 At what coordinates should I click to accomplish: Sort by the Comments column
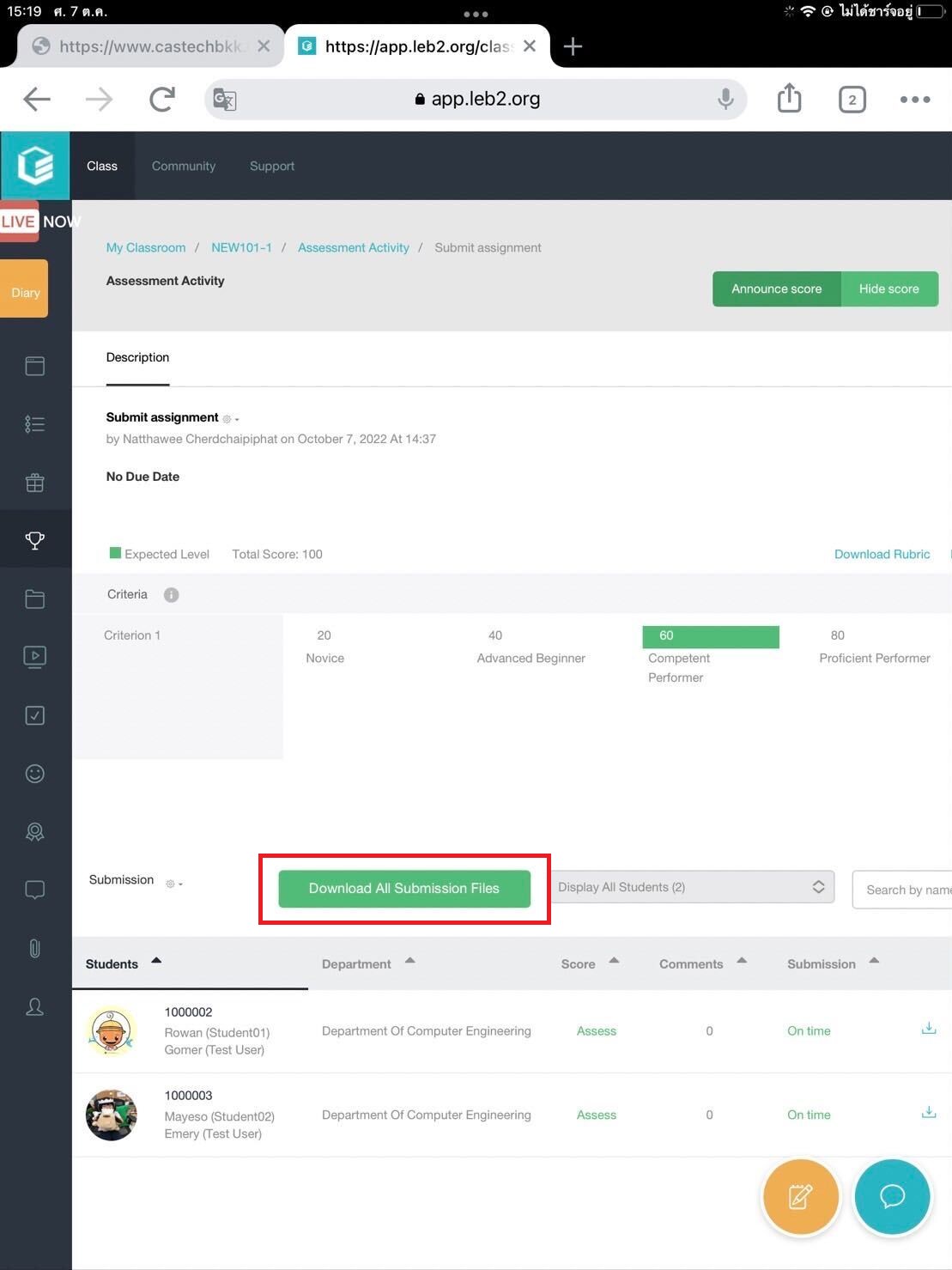(x=703, y=963)
